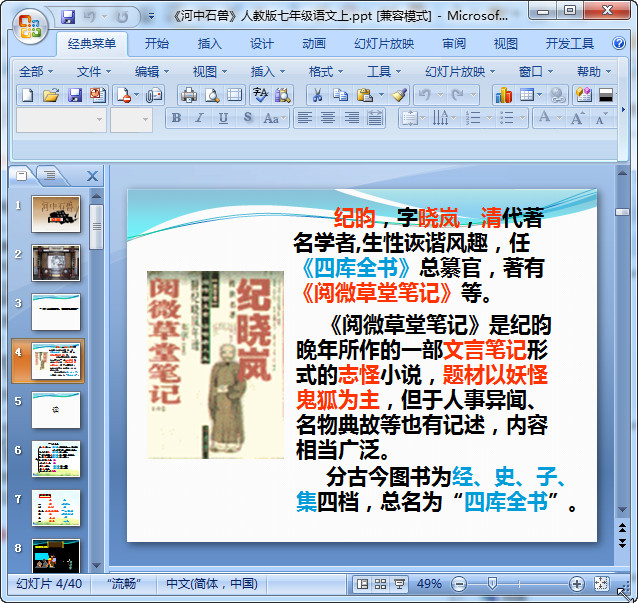Close the slide thumbnail pane

(92, 176)
